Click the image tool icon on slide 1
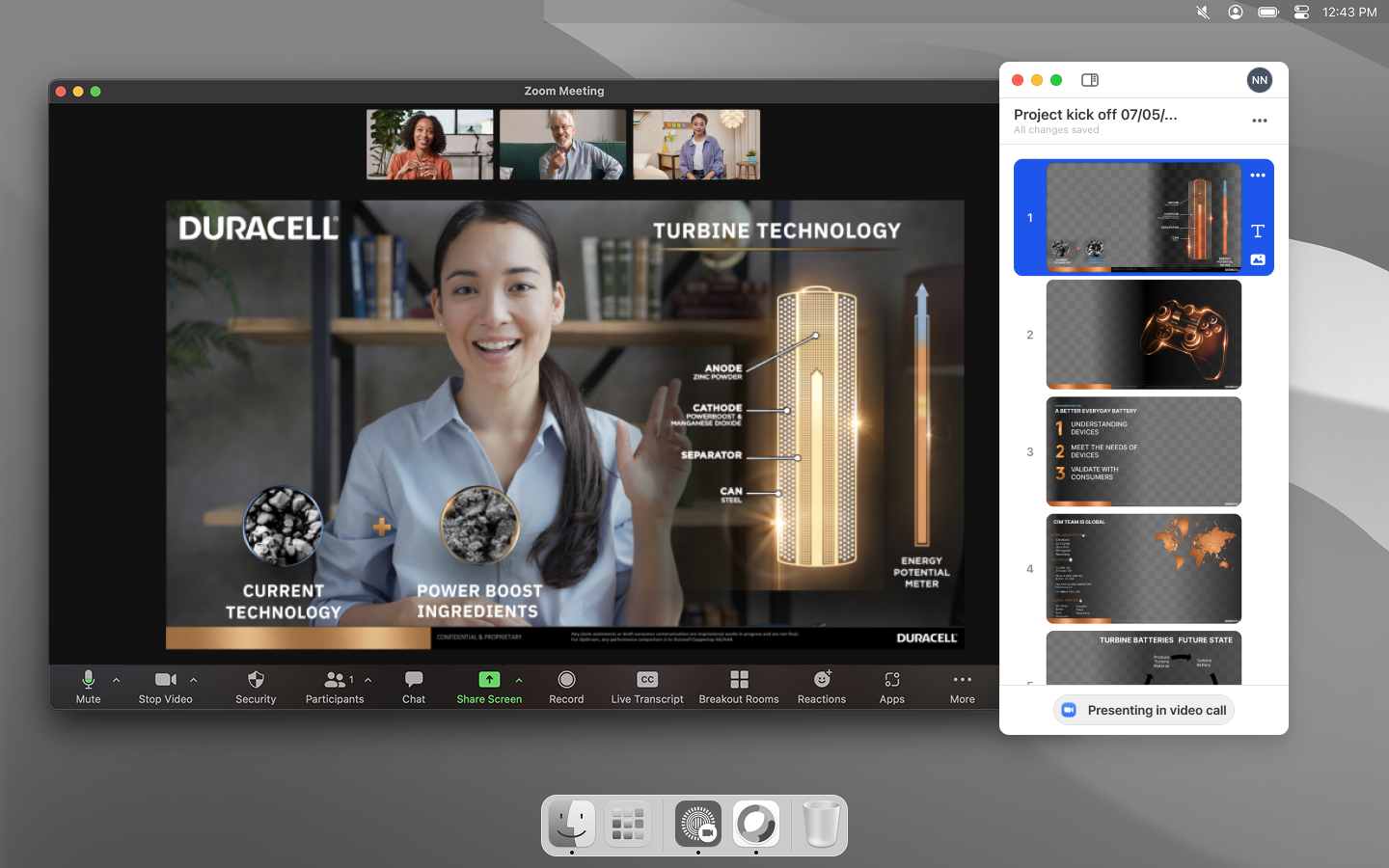 tap(1258, 259)
